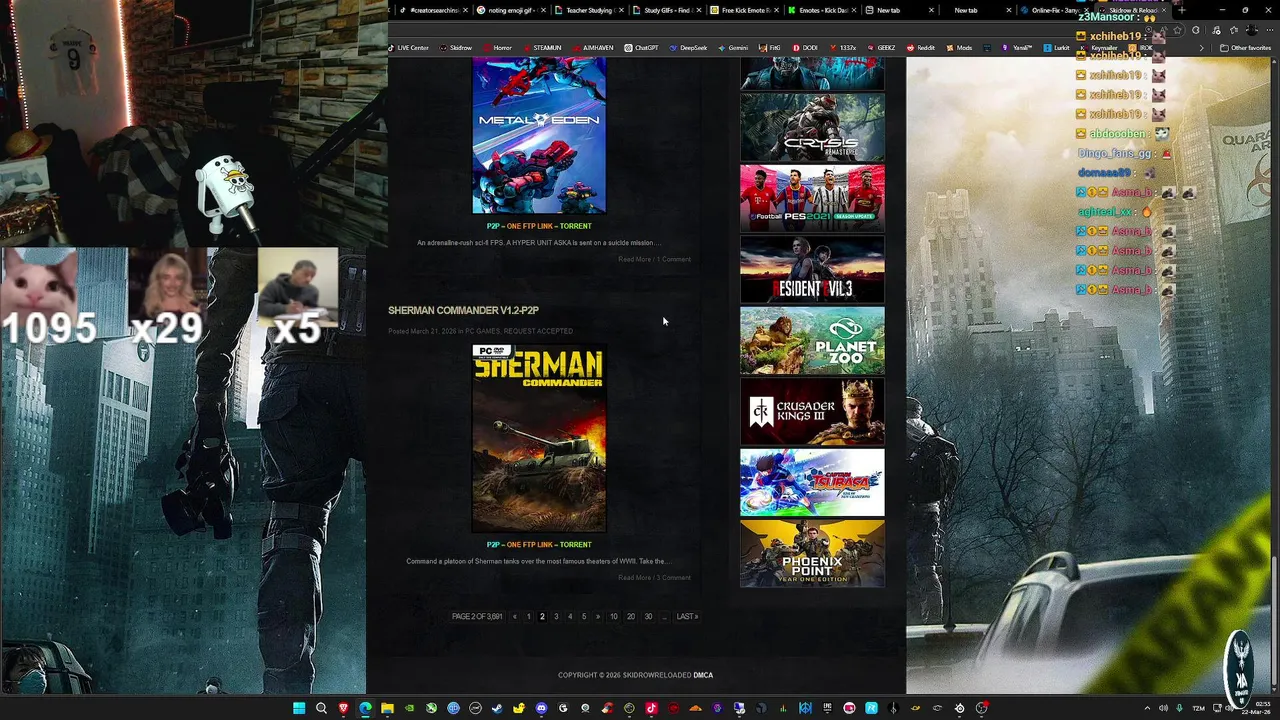The width and height of the screenshot is (1280, 720).
Task: Open the 1337x bookmark
Action: tap(842, 48)
